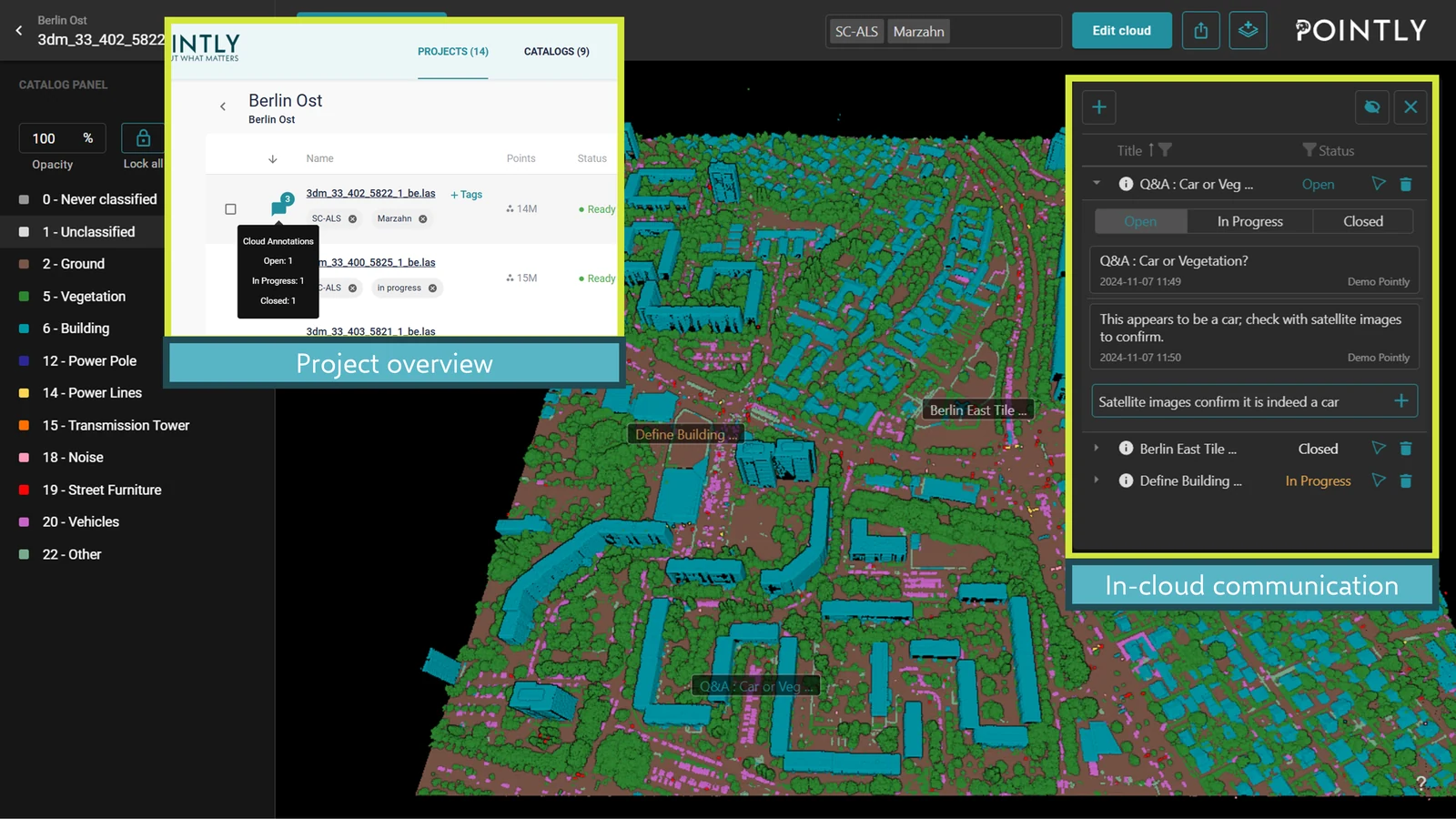The height and width of the screenshot is (819, 1456).
Task: Add a new annotation with plus icon
Action: click(x=1099, y=107)
